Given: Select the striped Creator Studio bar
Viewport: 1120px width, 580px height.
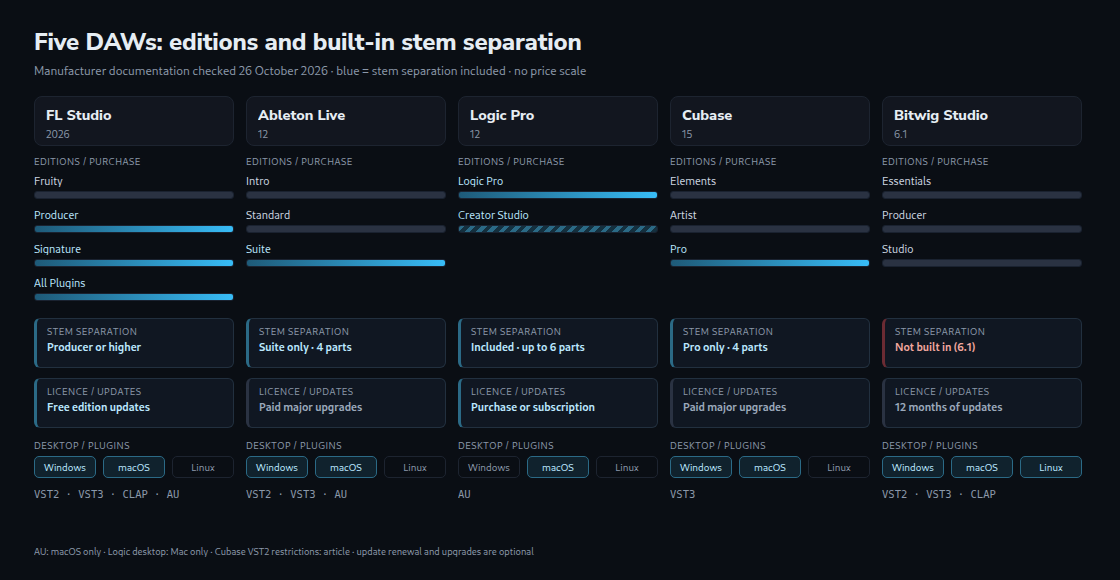Looking at the screenshot, I should [558, 229].
